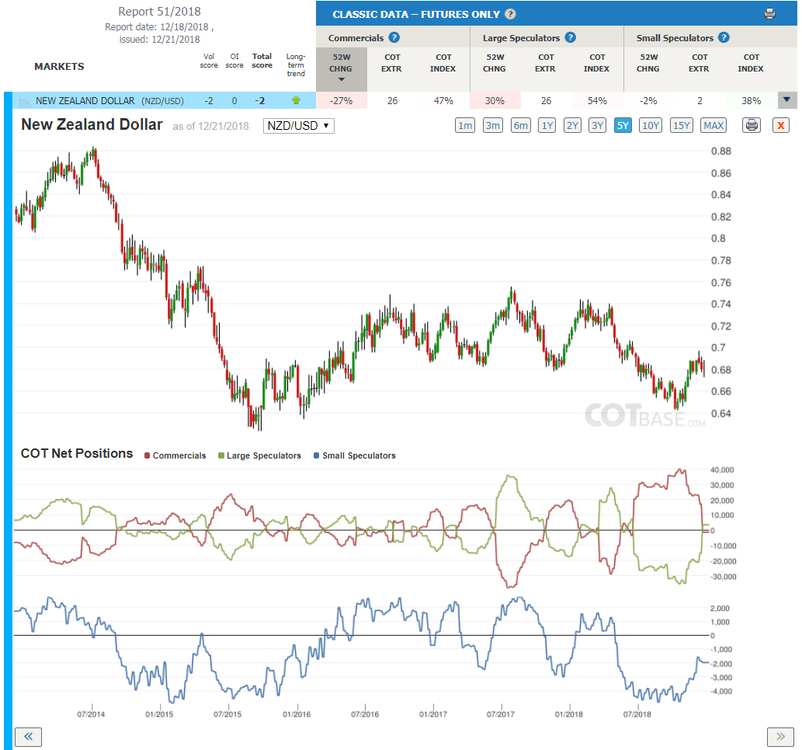Toggle the Commercials legend series
The image size is (802, 750).
click(x=175, y=455)
